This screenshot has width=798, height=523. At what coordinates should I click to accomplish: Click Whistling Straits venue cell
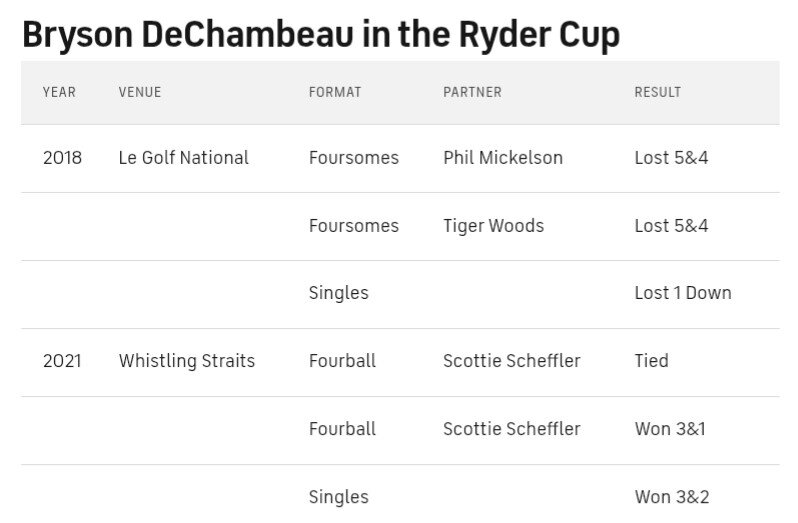click(187, 361)
